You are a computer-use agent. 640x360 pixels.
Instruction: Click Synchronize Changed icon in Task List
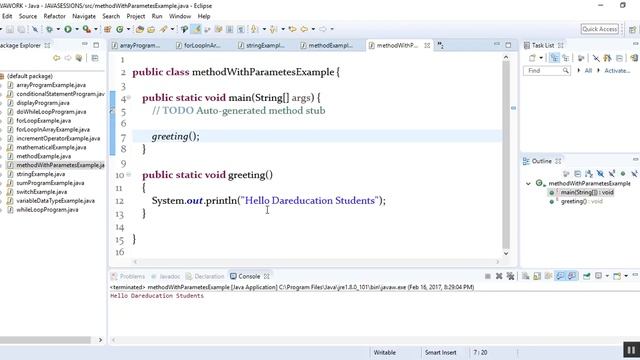tap(633, 58)
